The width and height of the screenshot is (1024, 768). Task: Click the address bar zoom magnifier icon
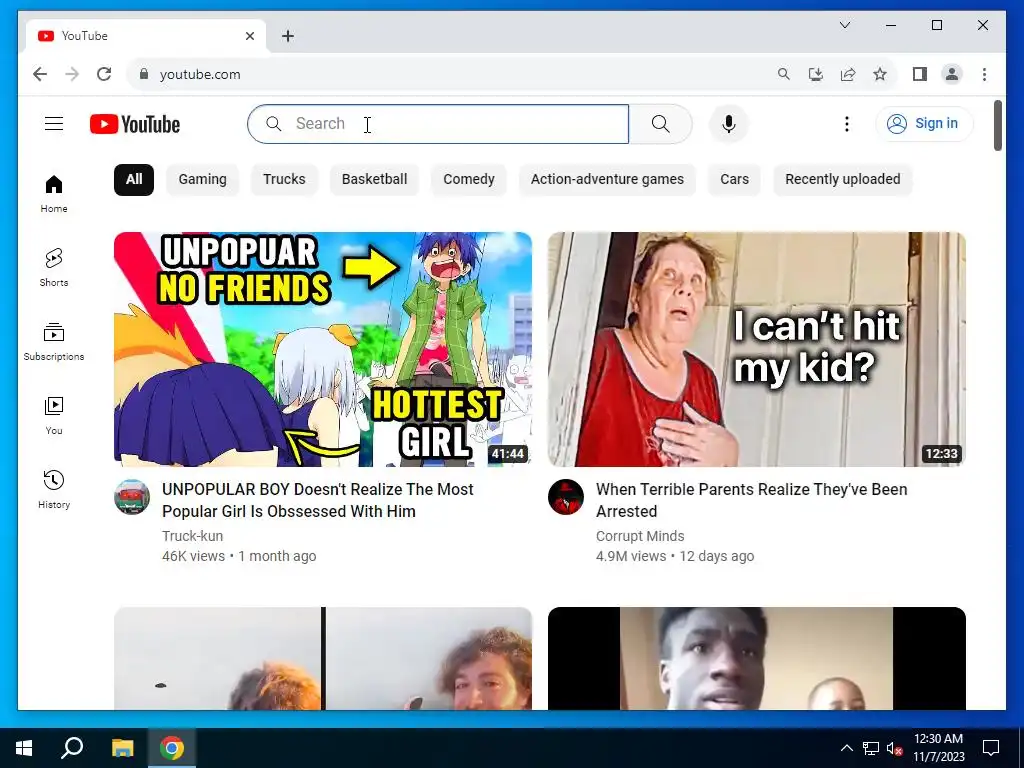[x=784, y=74]
